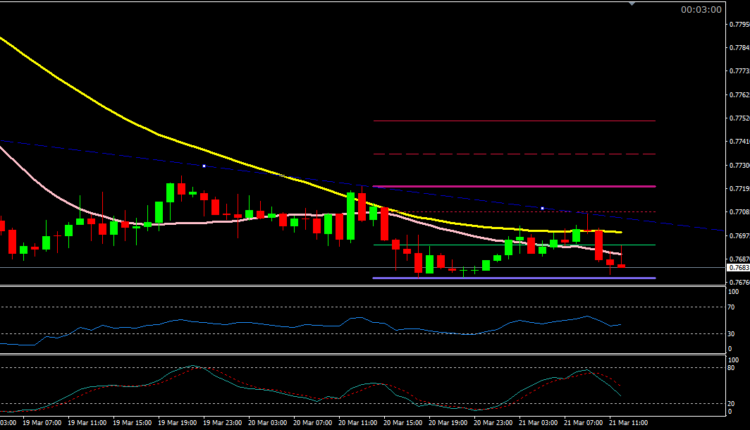Click the chart shift triangle marker at top
The image size is (750, 430).
point(630,3)
